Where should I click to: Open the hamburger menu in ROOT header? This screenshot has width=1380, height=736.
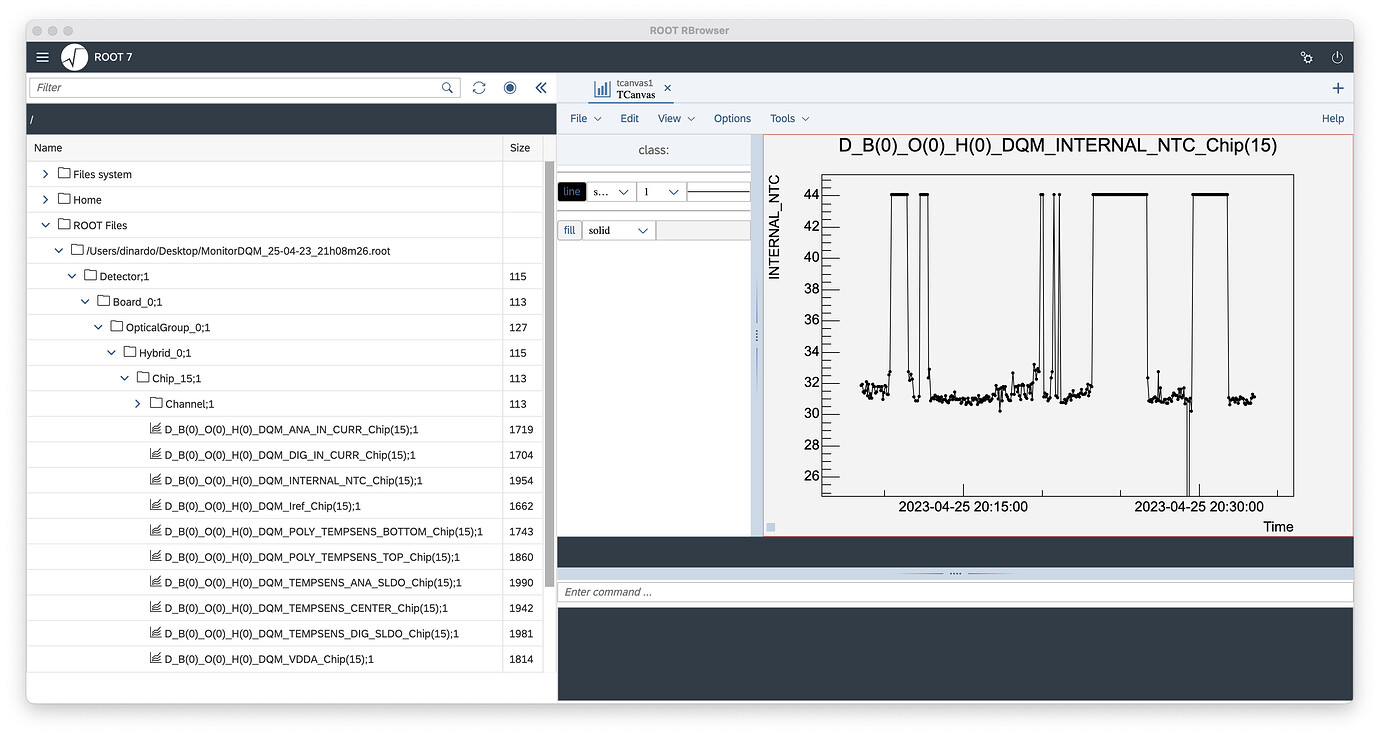[x=42, y=57]
